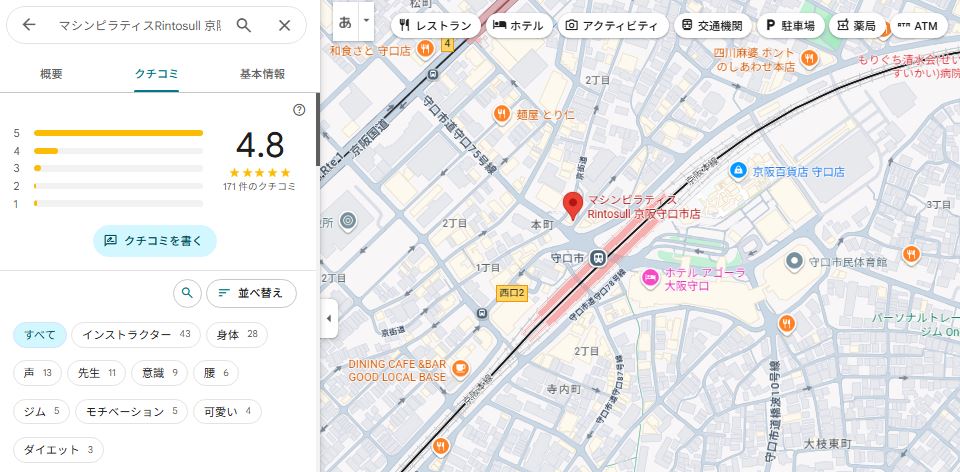This screenshot has height=472, width=960.
Task: Click the magnifier search icon in search box
Action: point(244,25)
